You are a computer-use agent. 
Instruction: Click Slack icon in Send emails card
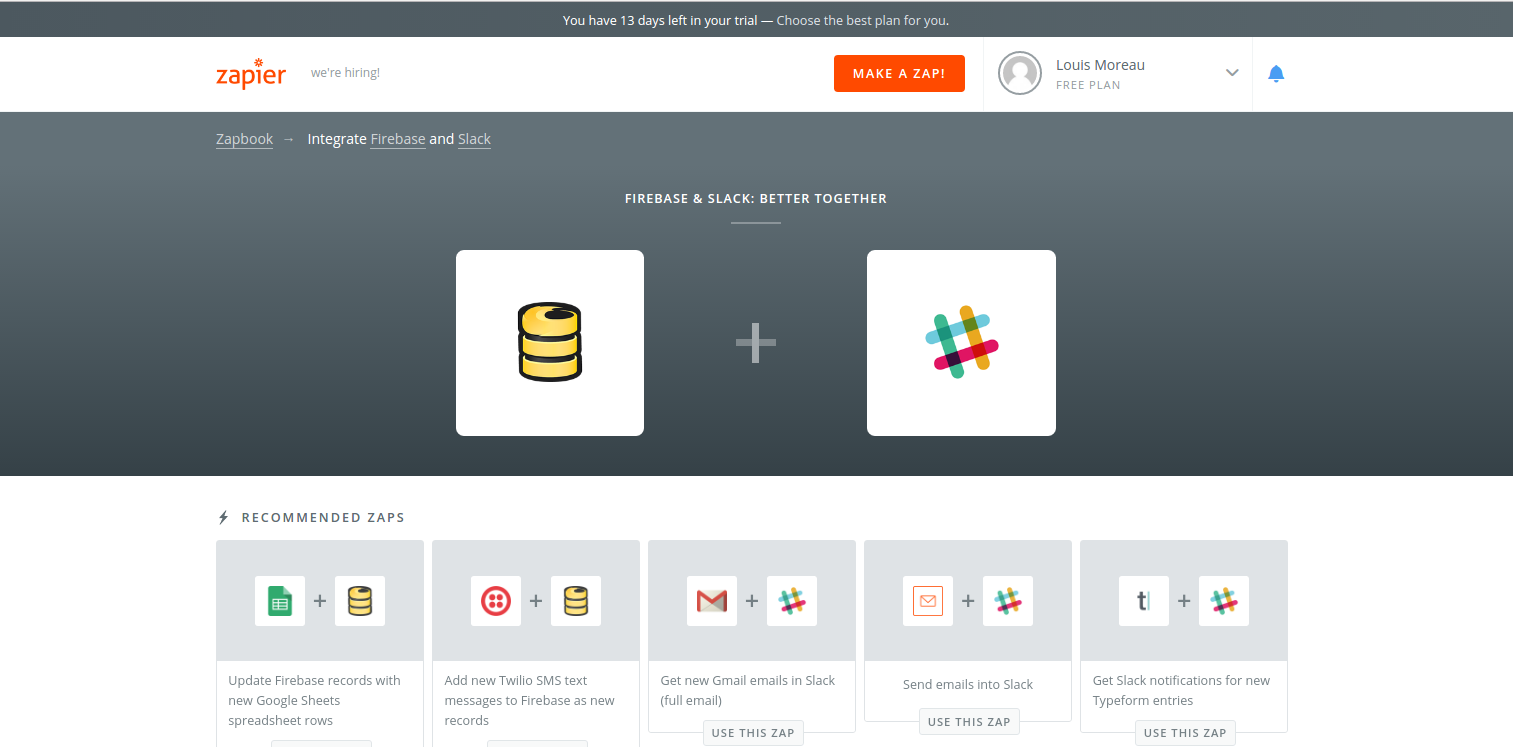tap(1008, 601)
